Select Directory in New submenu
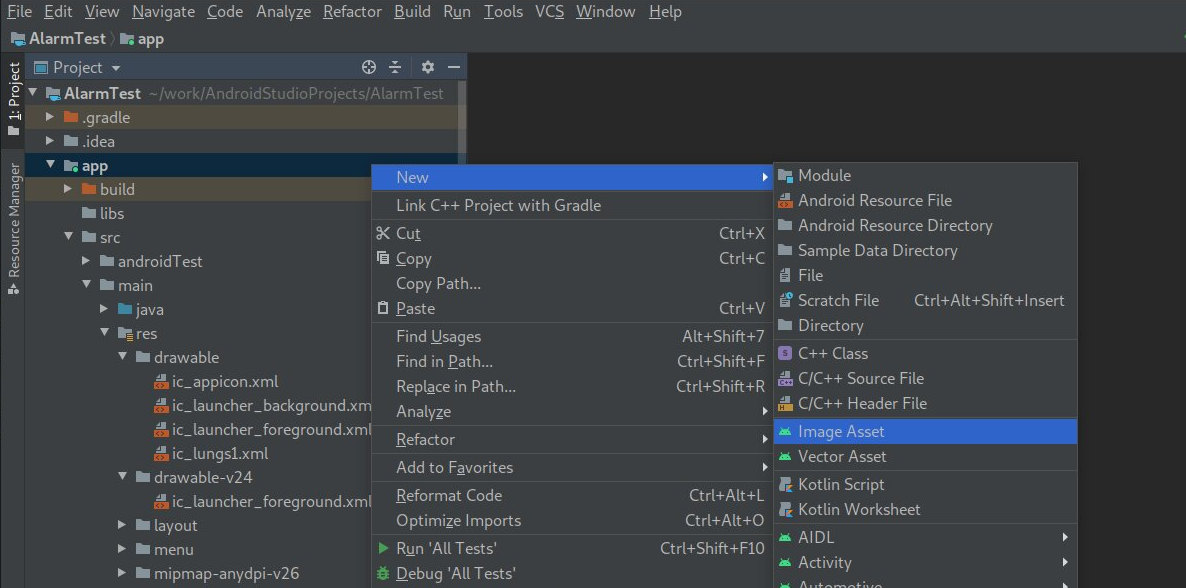1186x588 pixels. [x=925, y=325]
